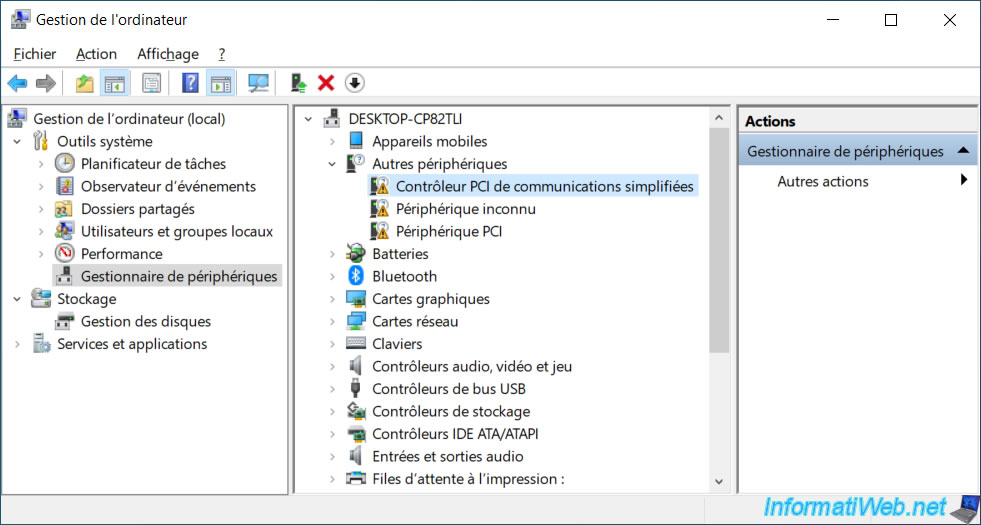Click Autres actions in Actions pane
This screenshot has height=525, width=981.
pyautogui.click(x=823, y=181)
